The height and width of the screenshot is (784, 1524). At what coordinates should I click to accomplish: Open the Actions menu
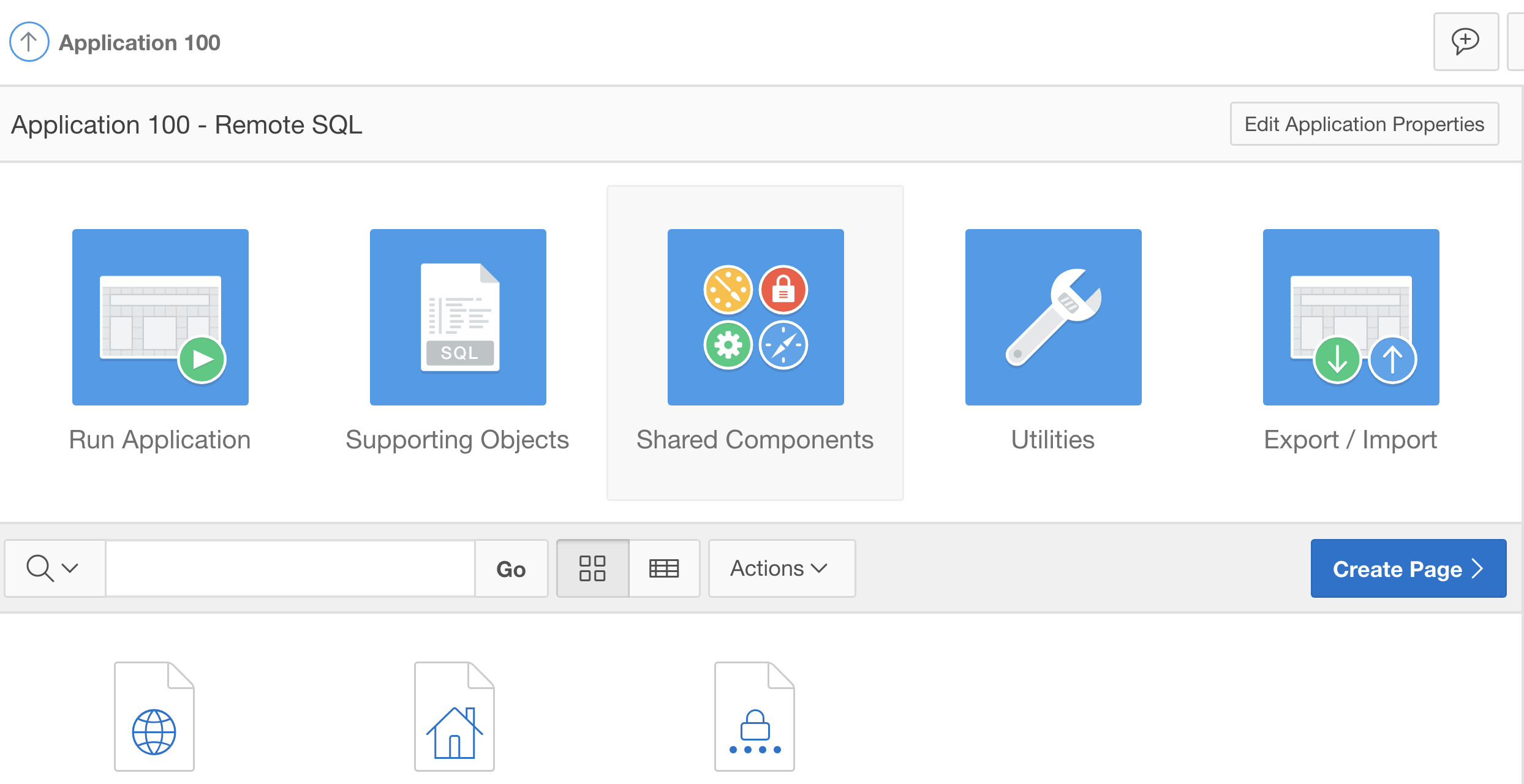click(781, 568)
